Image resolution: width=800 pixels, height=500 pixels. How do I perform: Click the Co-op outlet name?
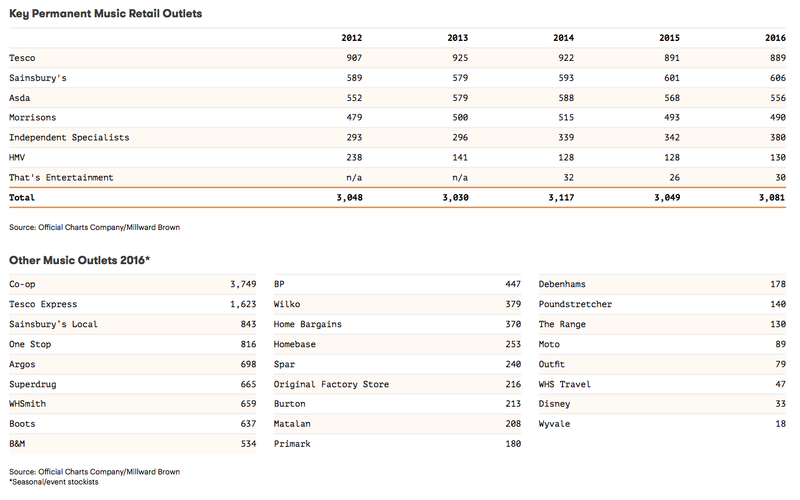point(22,284)
